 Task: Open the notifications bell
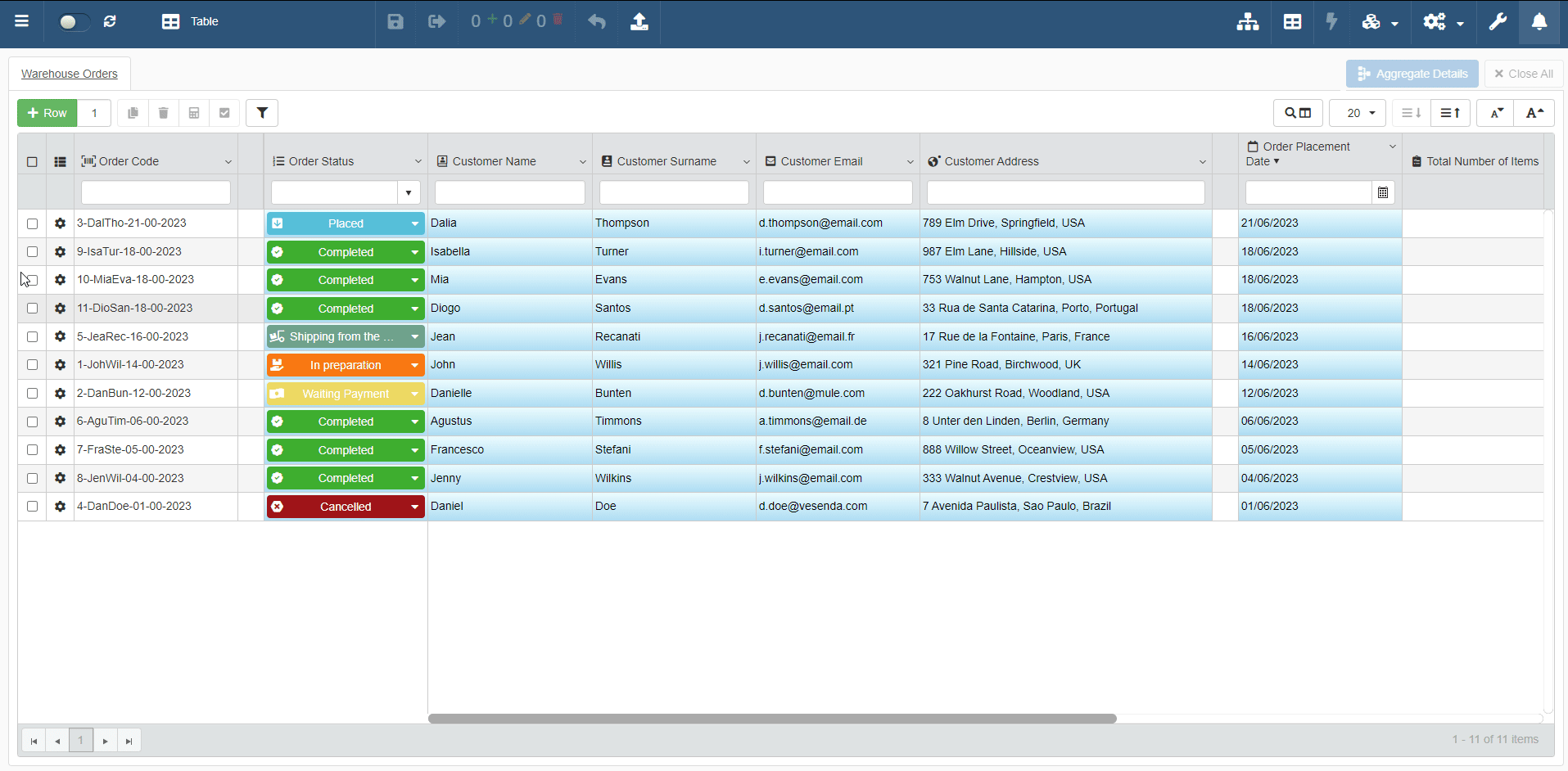[1539, 21]
